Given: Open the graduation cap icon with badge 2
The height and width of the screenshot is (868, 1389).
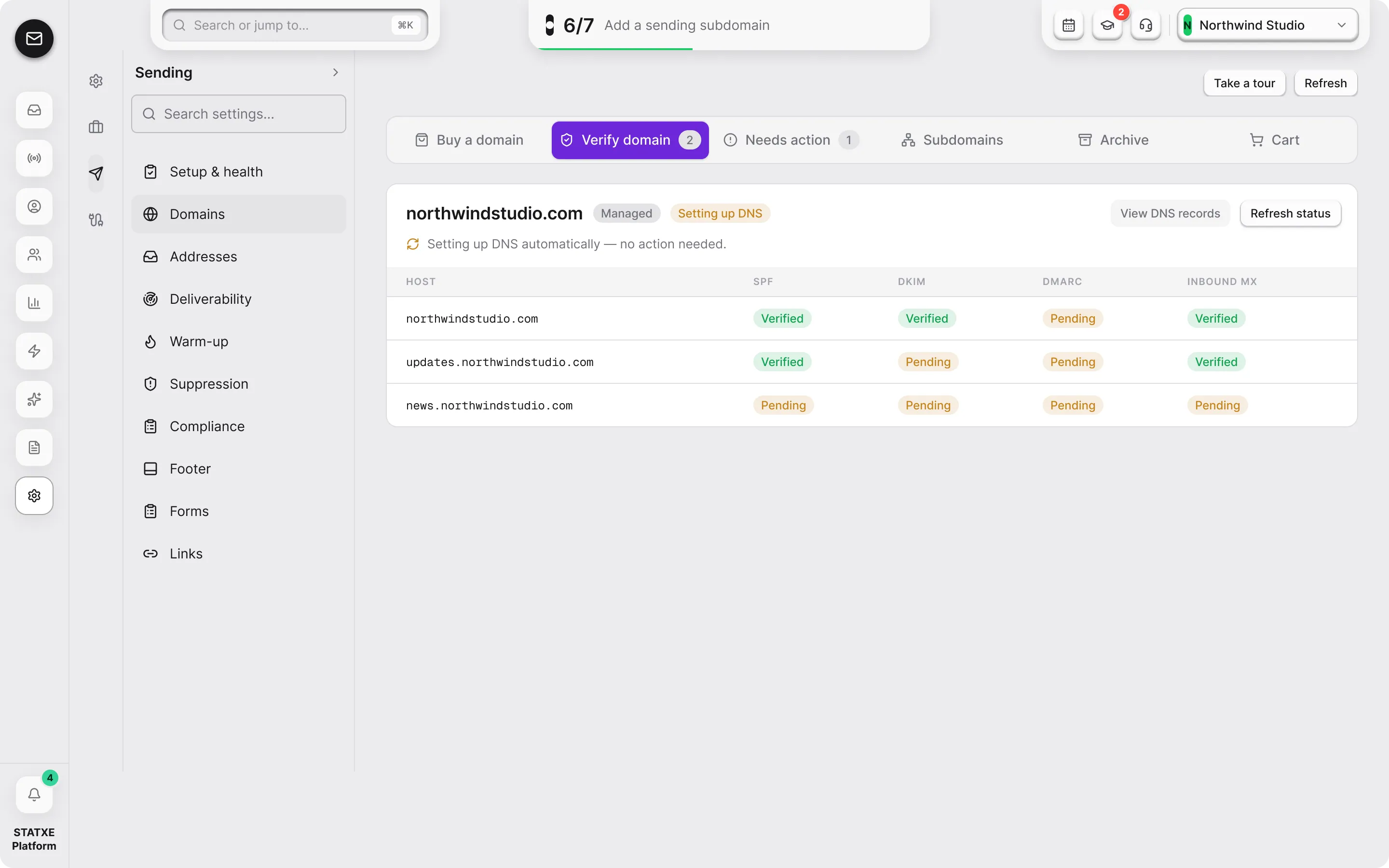Looking at the screenshot, I should point(1106,25).
